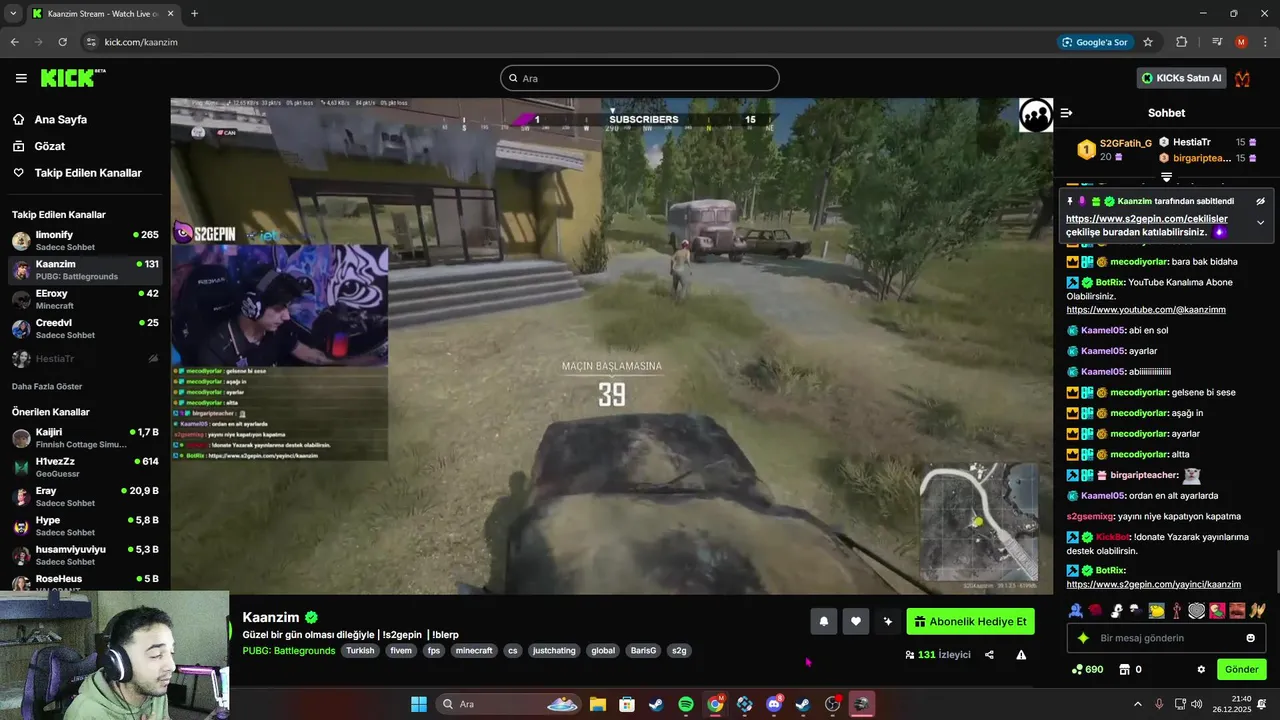Click the Gönder send button

tap(1241, 669)
